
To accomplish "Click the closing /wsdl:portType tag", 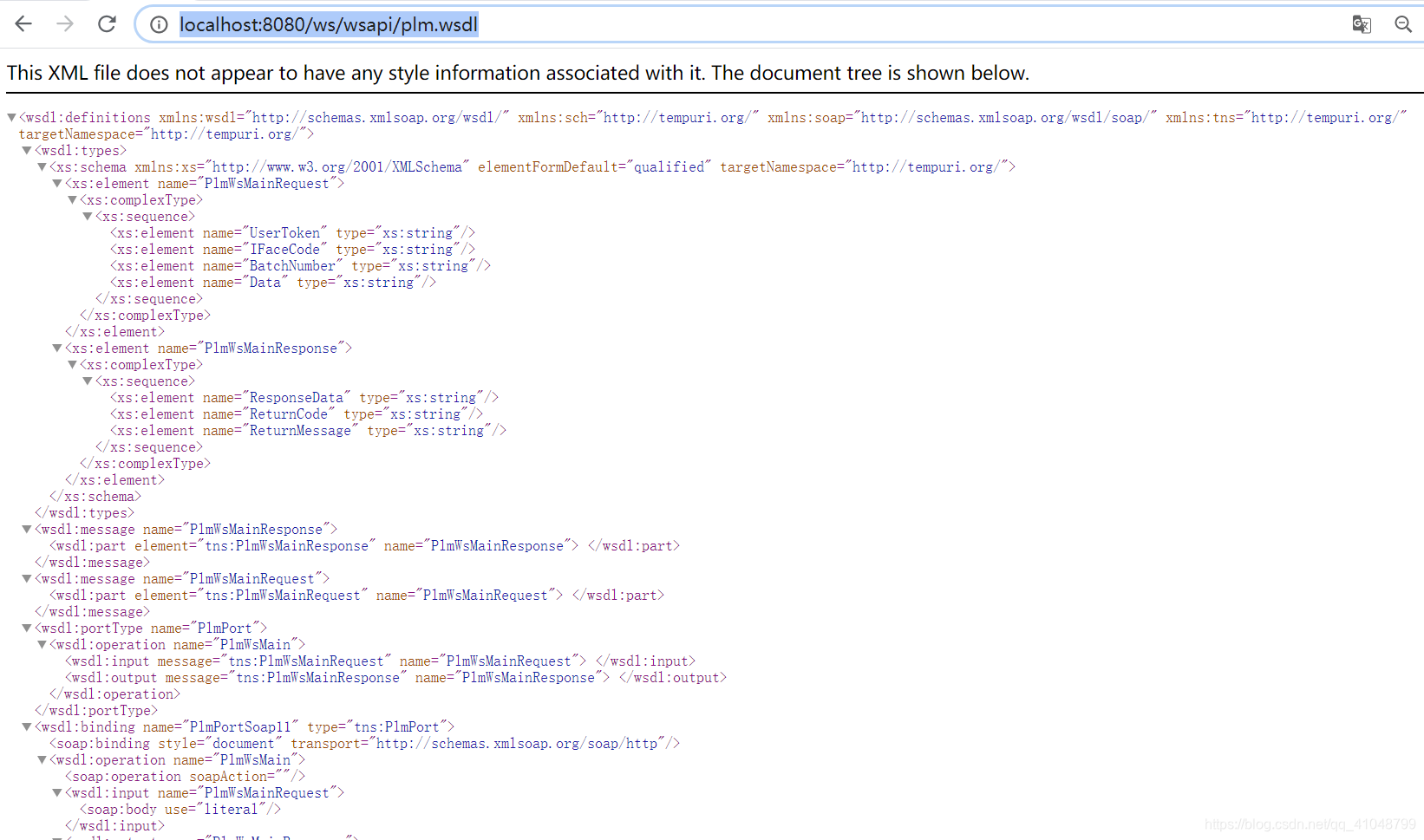I will click(x=96, y=710).
